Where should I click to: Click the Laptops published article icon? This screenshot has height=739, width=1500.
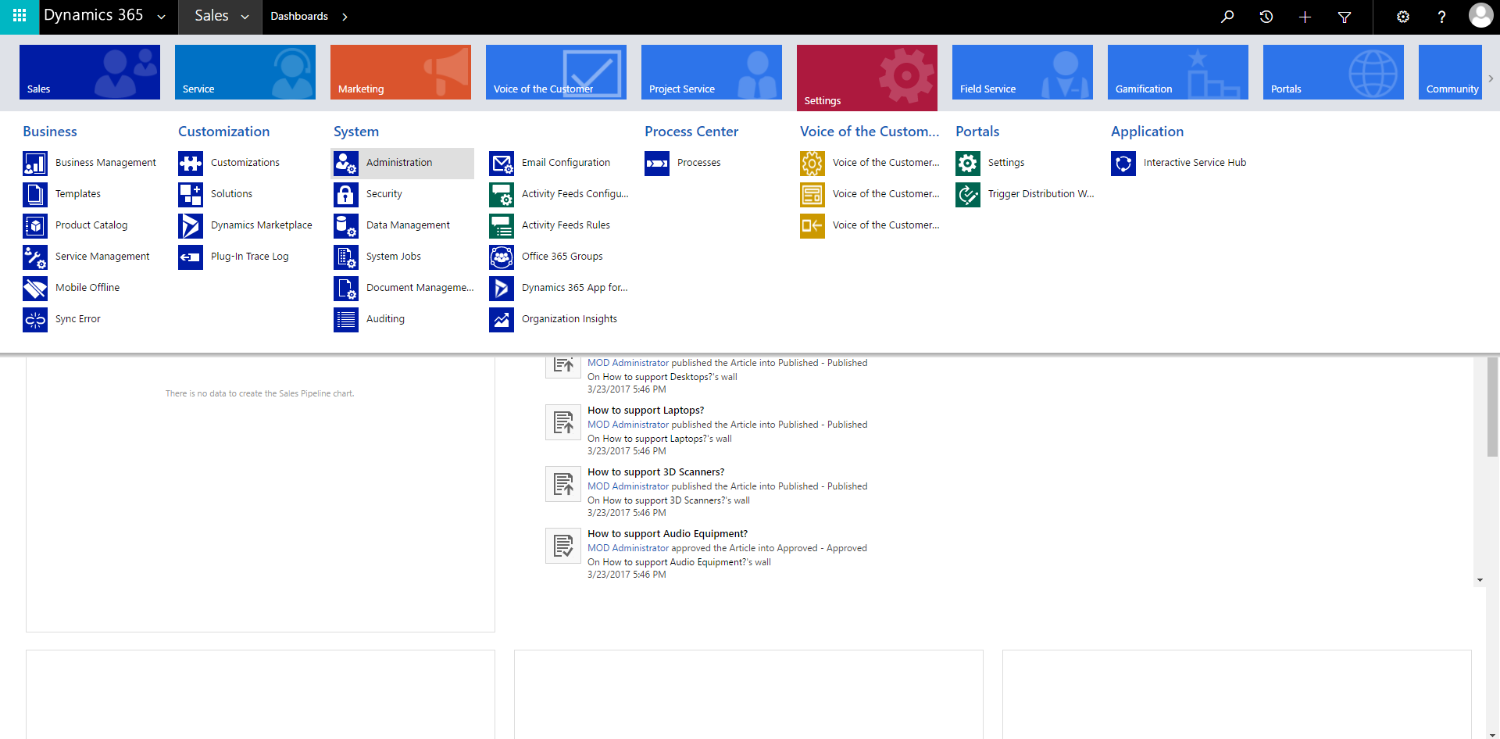(x=563, y=422)
